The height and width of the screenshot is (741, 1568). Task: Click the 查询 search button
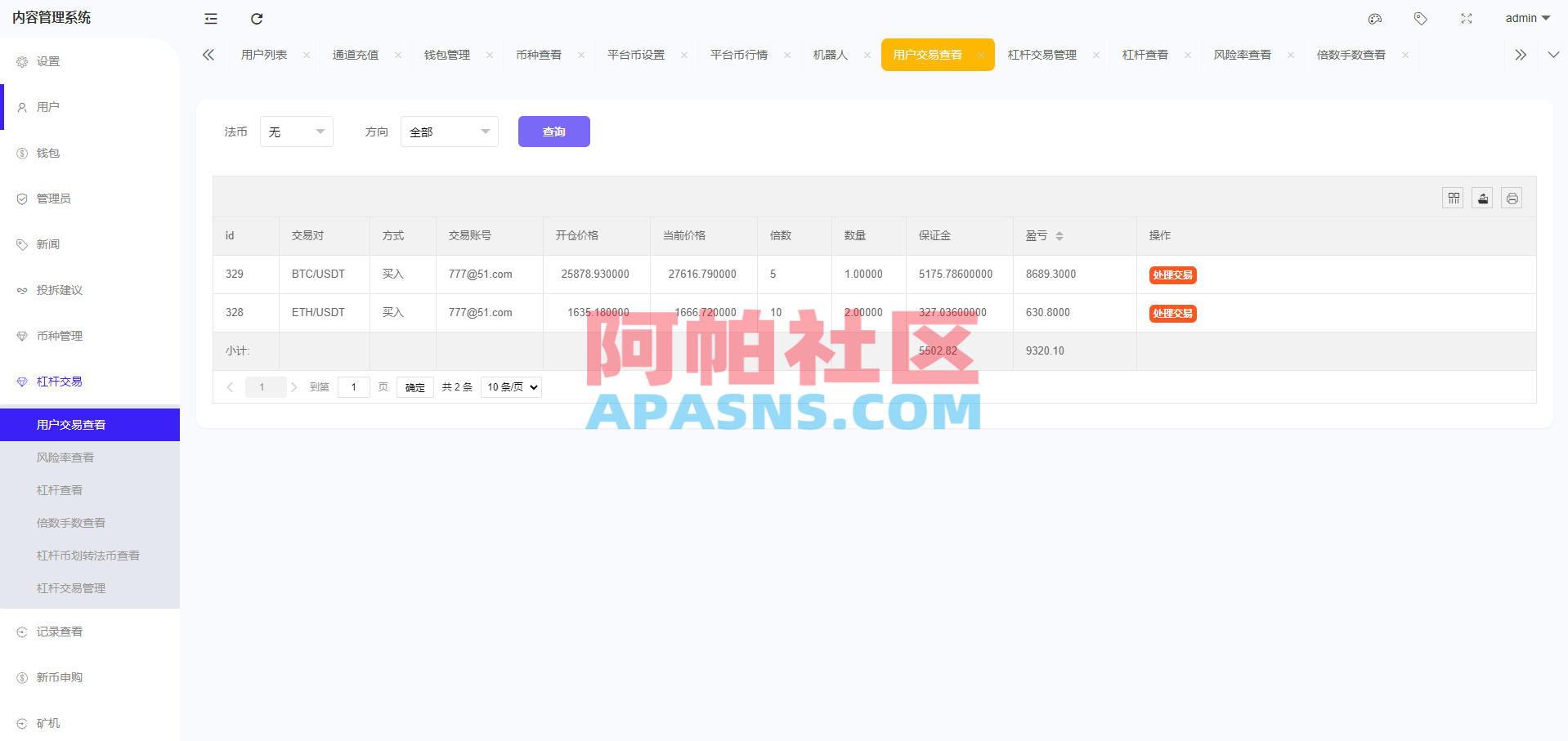tap(553, 131)
